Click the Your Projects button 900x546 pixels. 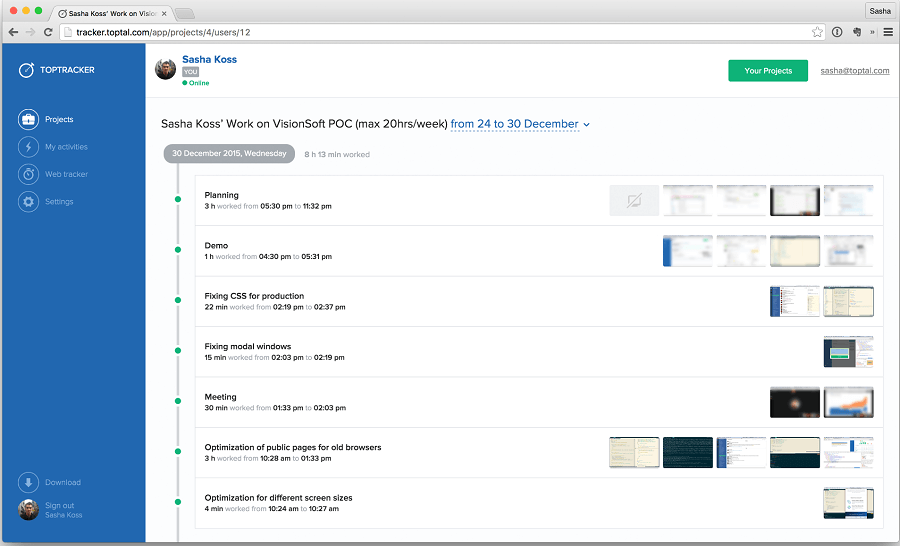[x=768, y=71]
